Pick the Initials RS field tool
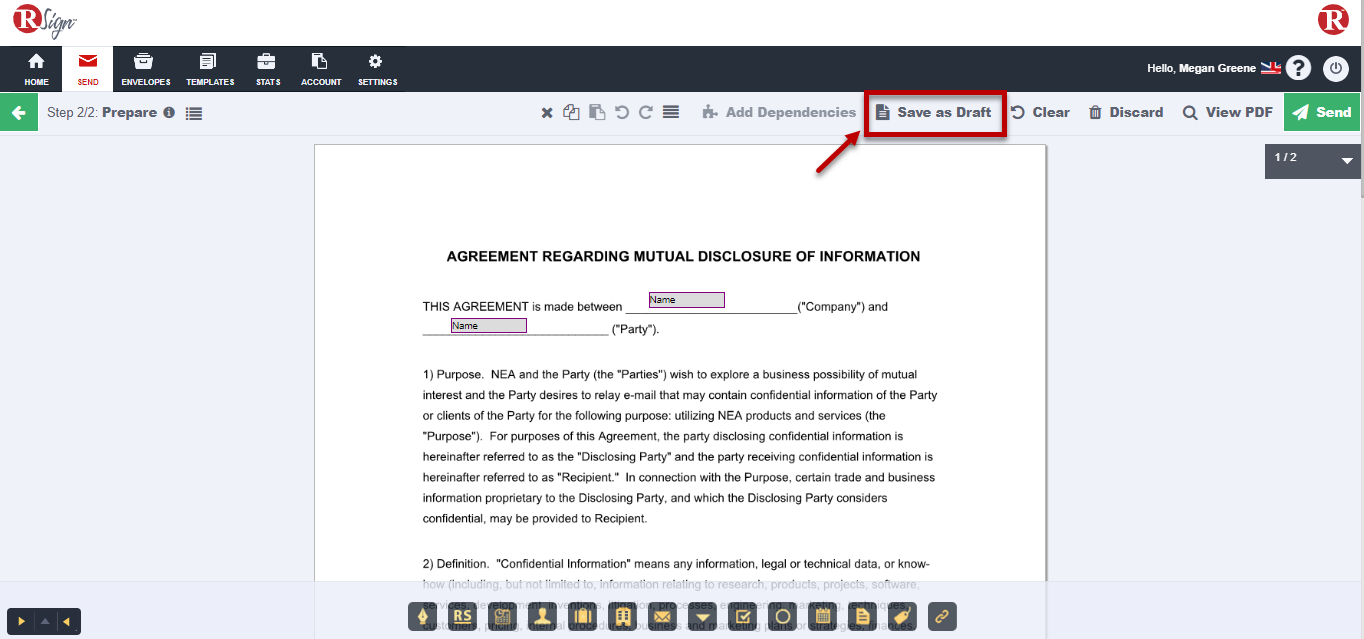This screenshot has width=1364, height=639. 462,617
